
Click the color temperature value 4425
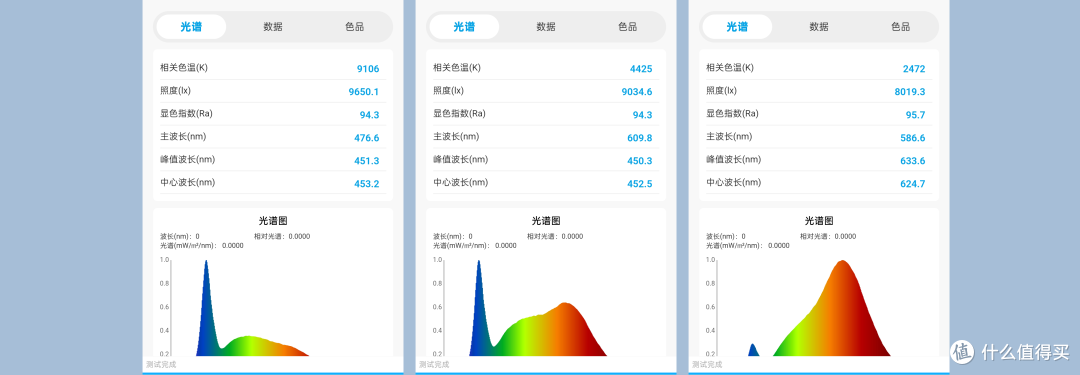tap(641, 69)
